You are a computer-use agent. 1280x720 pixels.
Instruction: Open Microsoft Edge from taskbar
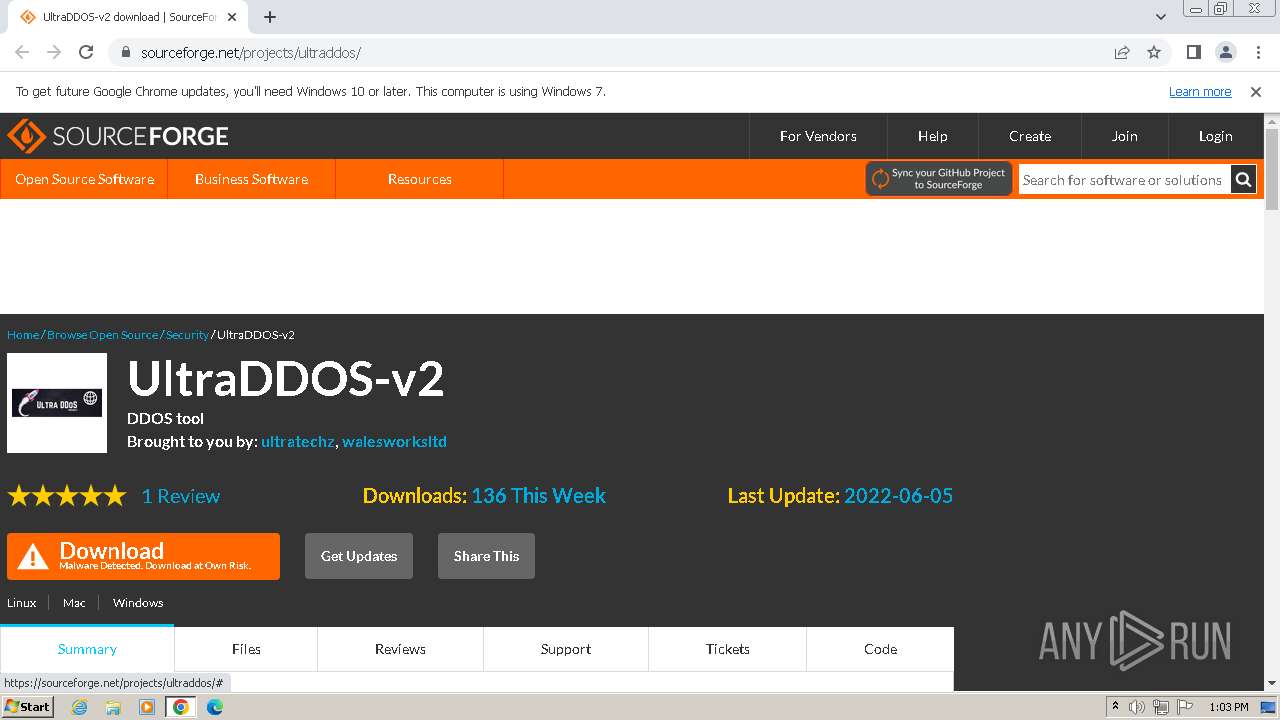point(215,707)
